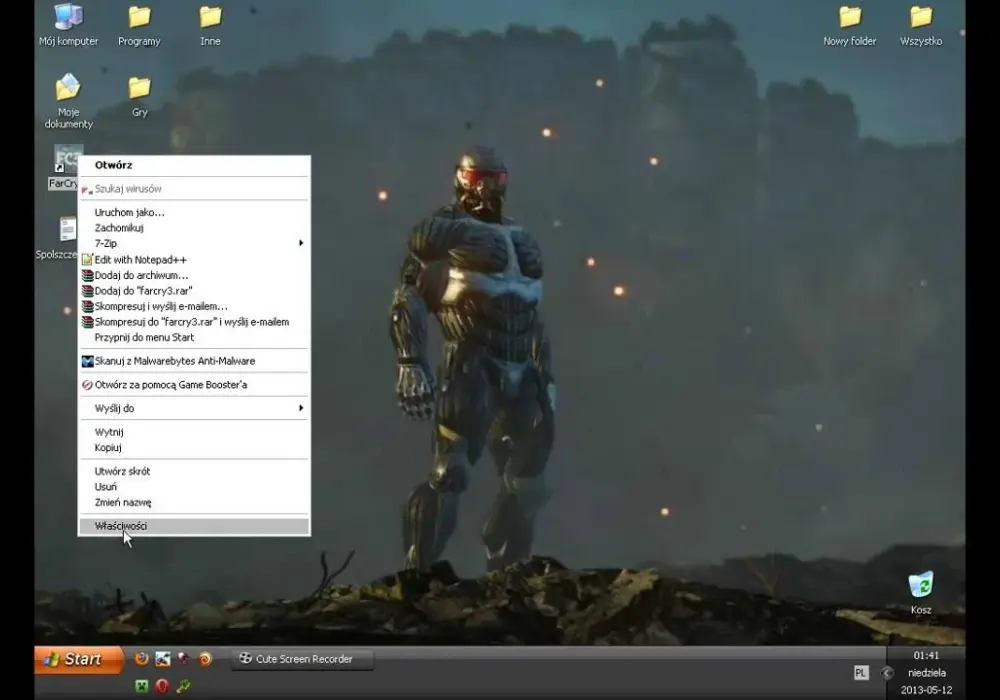Viewport: 1000px width, 700px height.
Task: Launch Firefox from quick launch
Action: click(142, 659)
